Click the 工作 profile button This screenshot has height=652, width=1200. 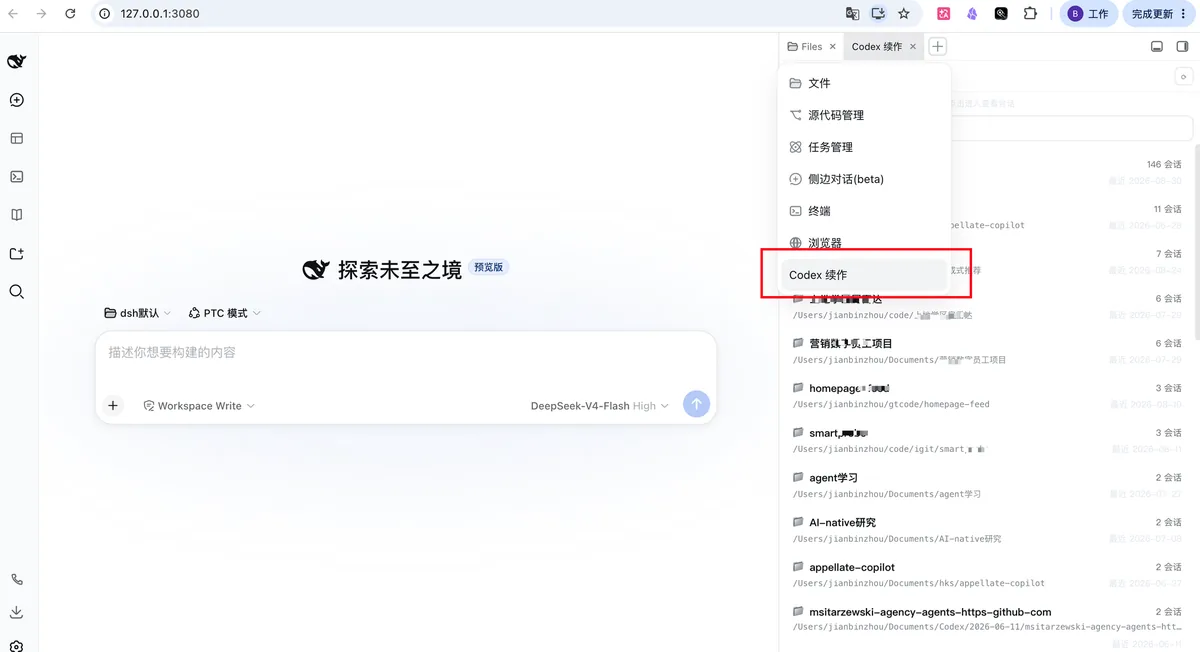1088,14
